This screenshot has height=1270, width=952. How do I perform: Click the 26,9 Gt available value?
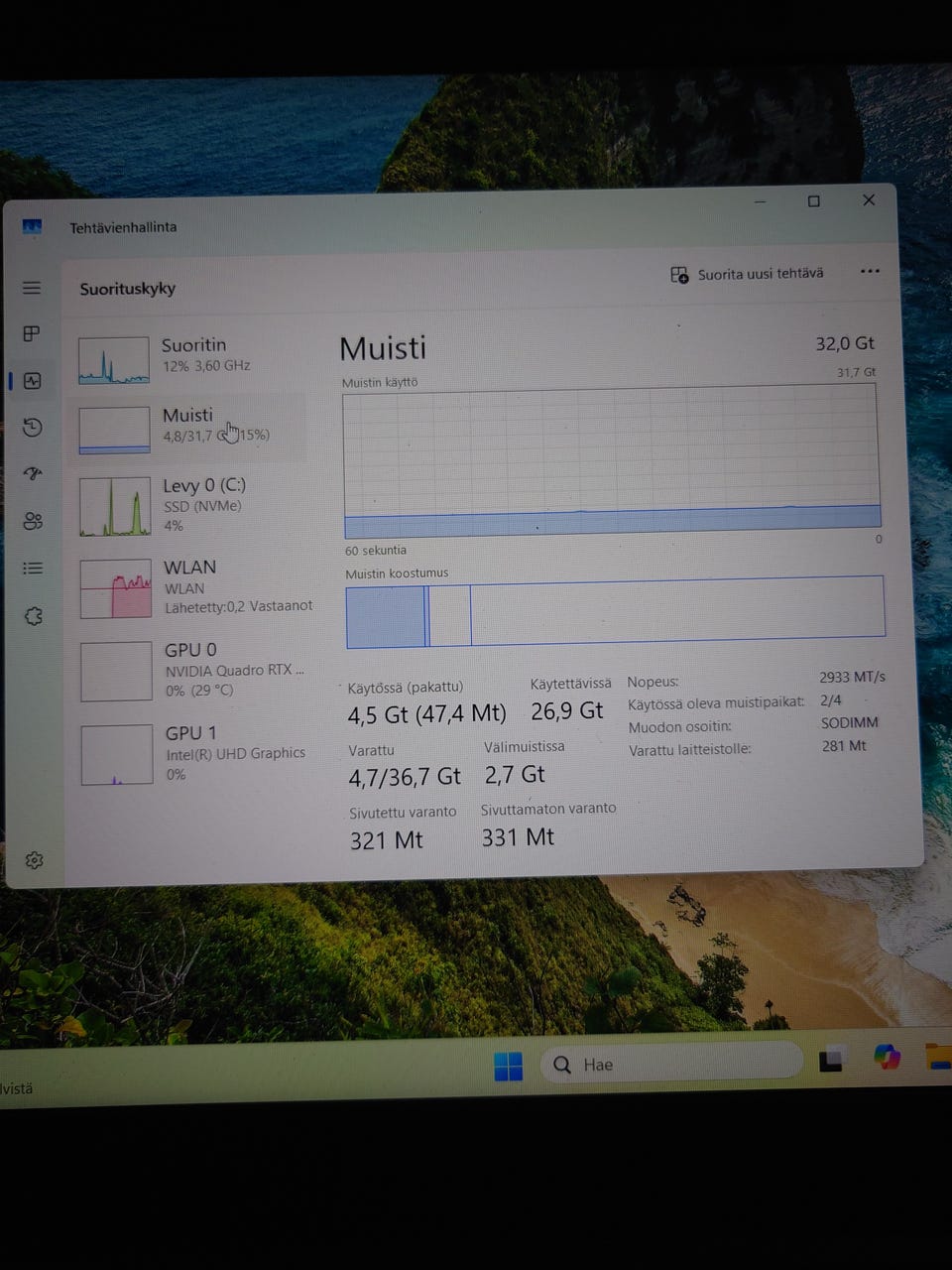(567, 711)
